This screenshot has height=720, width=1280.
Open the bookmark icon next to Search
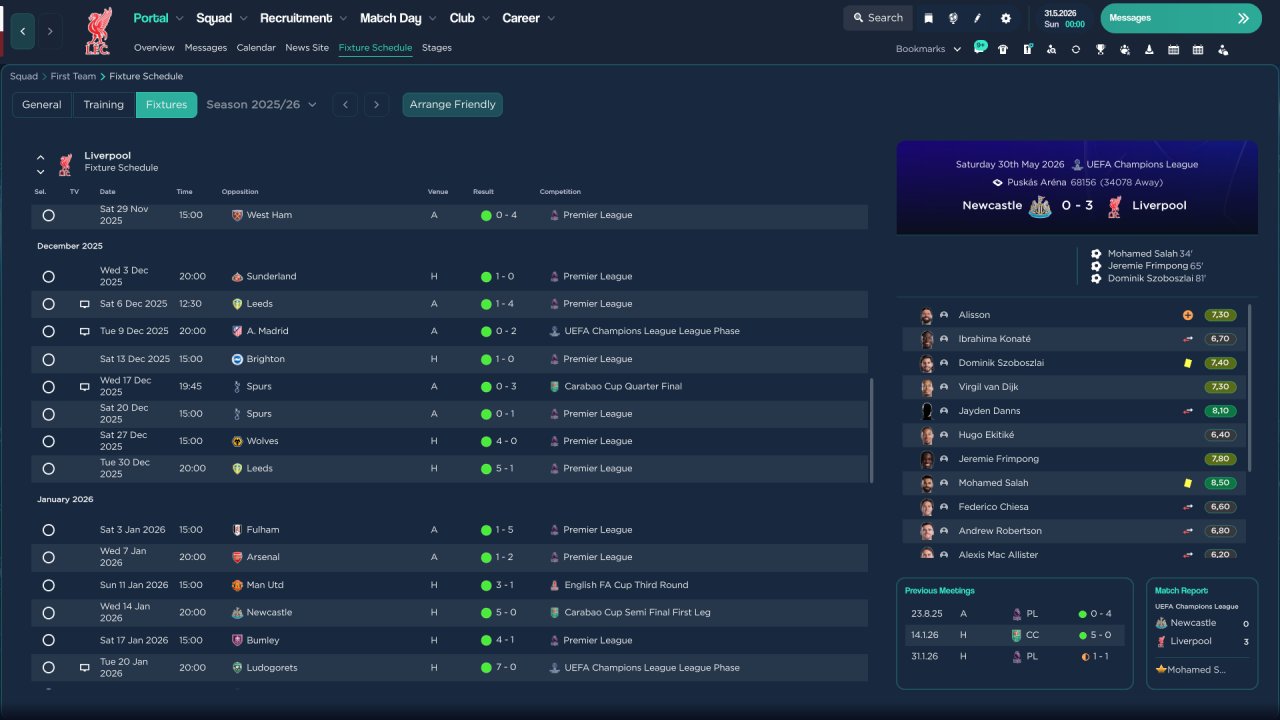coord(929,18)
